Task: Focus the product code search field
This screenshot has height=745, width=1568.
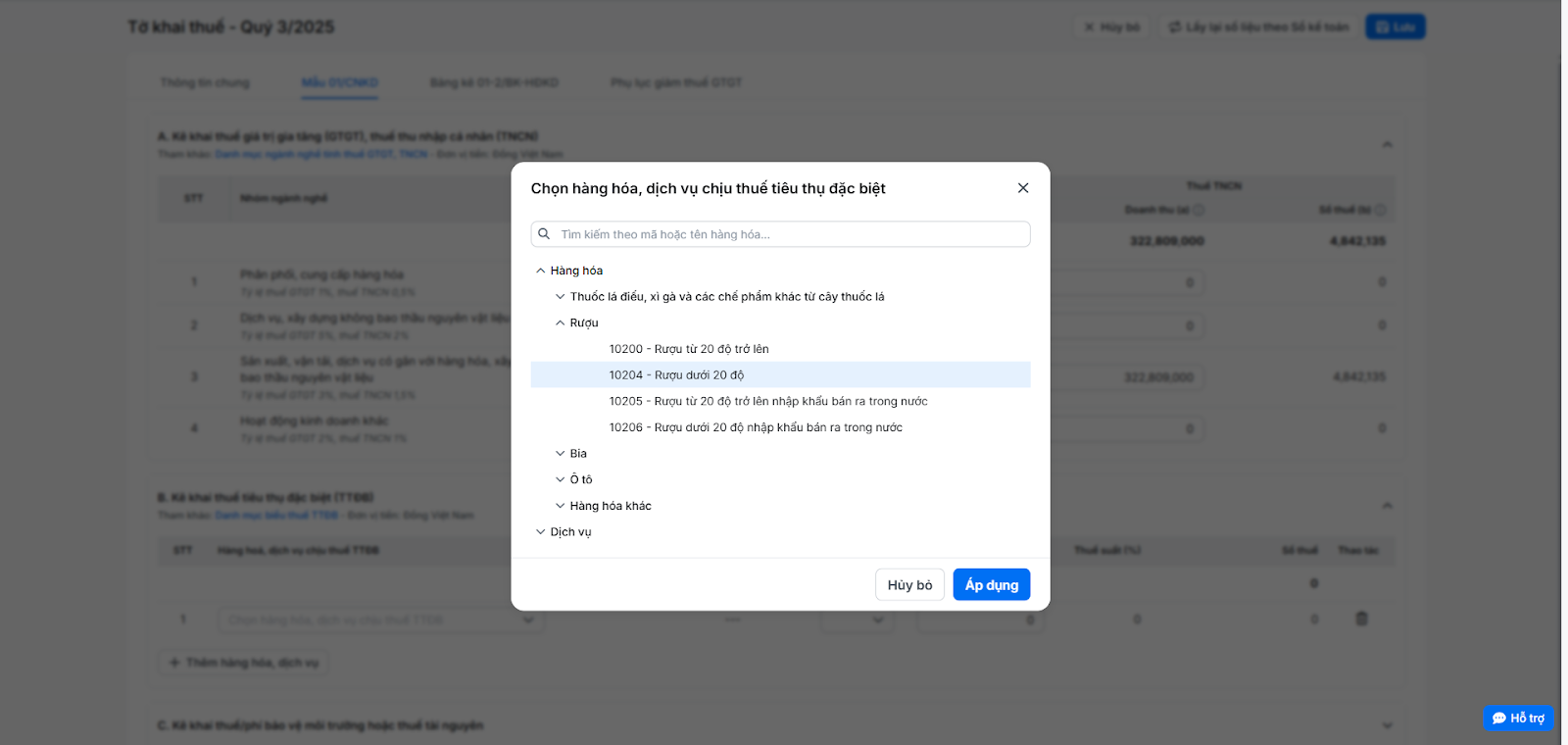Action: [x=789, y=234]
